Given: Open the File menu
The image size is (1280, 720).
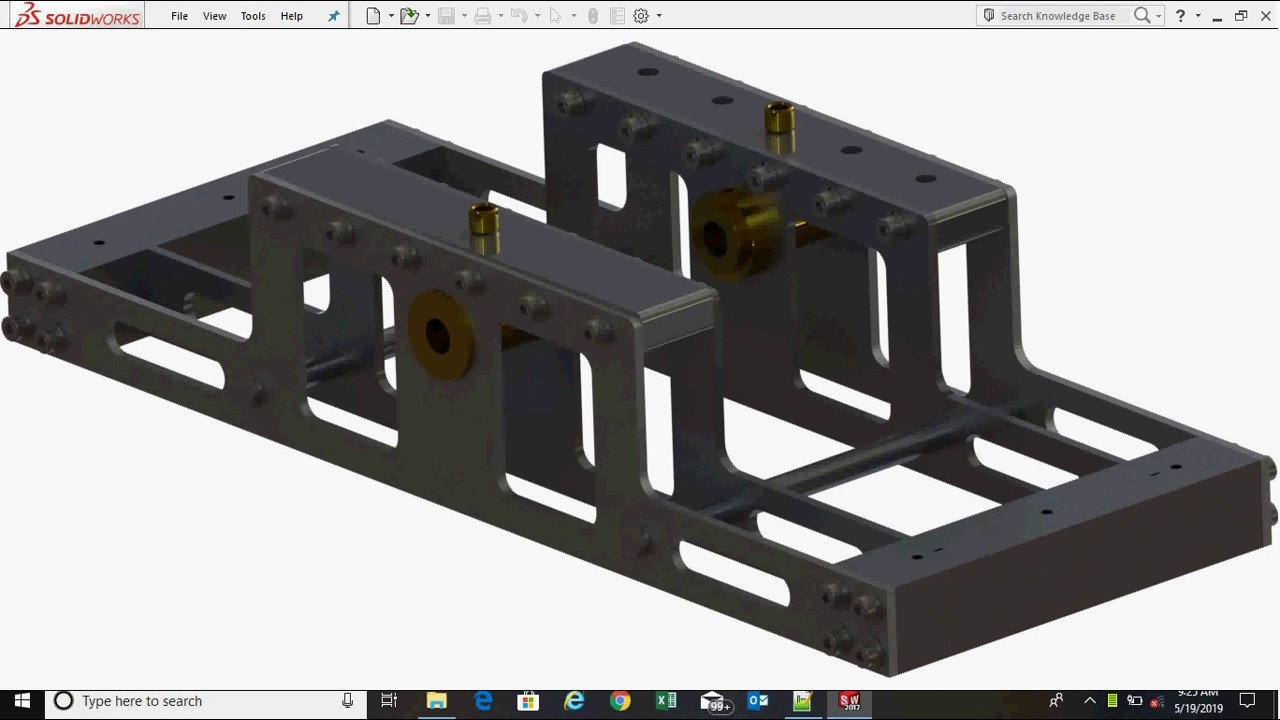Looking at the screenshot, I should [180, 16].
